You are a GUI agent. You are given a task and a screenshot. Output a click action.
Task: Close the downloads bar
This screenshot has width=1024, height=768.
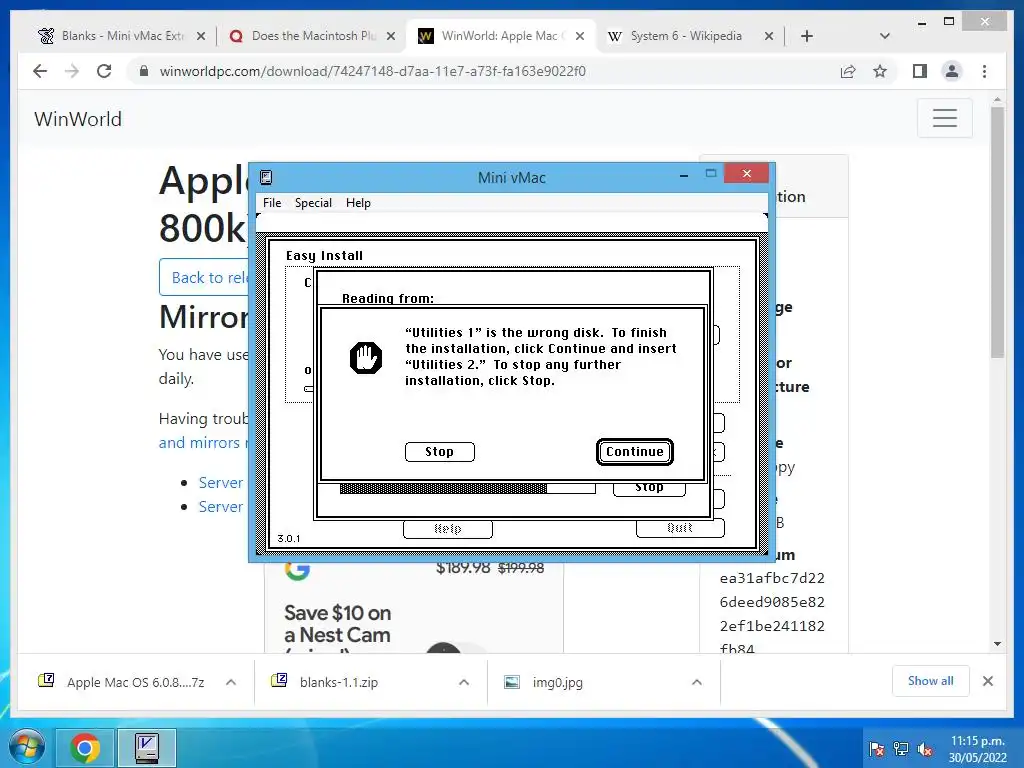(988, 681)
